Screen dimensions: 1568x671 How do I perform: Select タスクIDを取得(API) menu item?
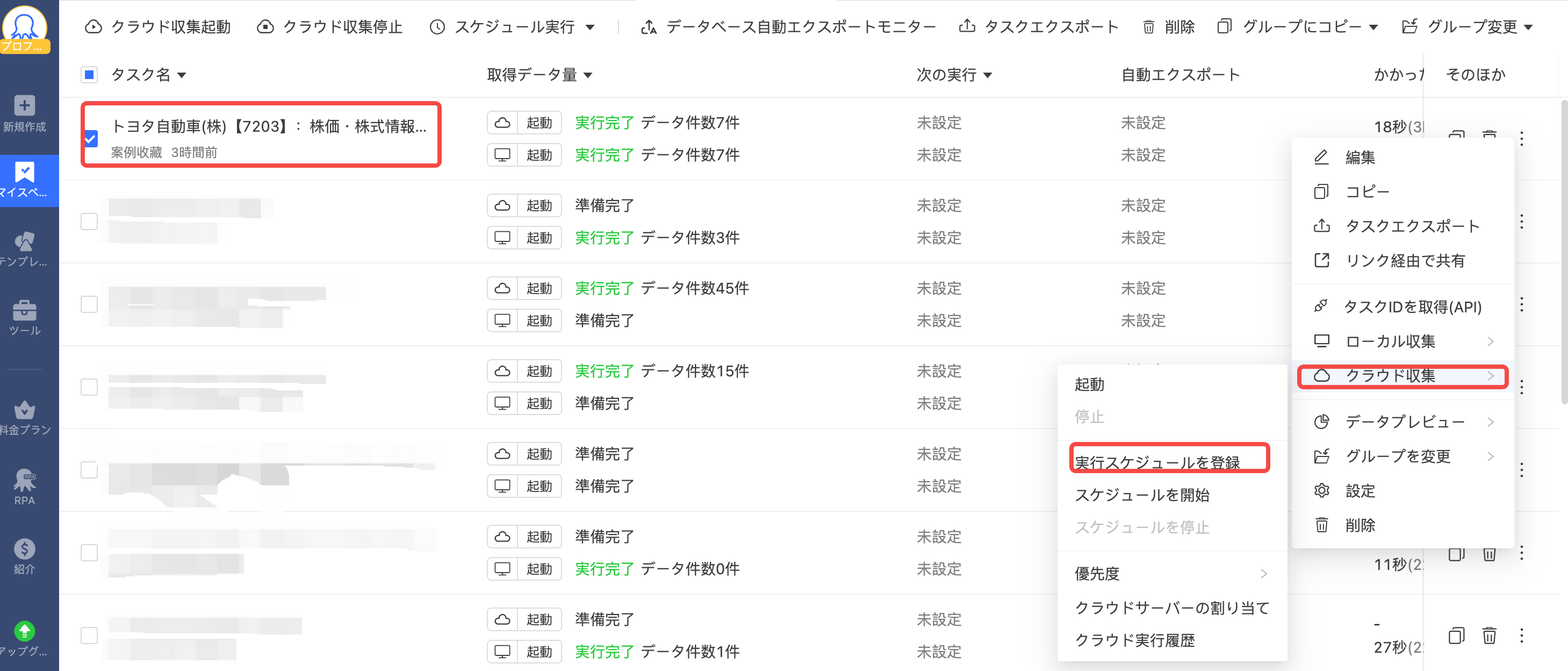click(x=1402, y=307)
